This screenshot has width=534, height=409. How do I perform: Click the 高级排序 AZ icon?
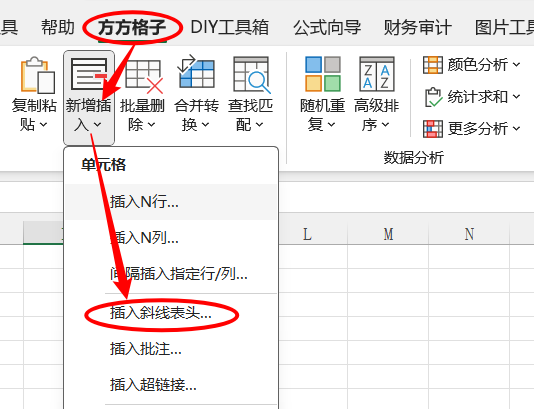(376, 74)
